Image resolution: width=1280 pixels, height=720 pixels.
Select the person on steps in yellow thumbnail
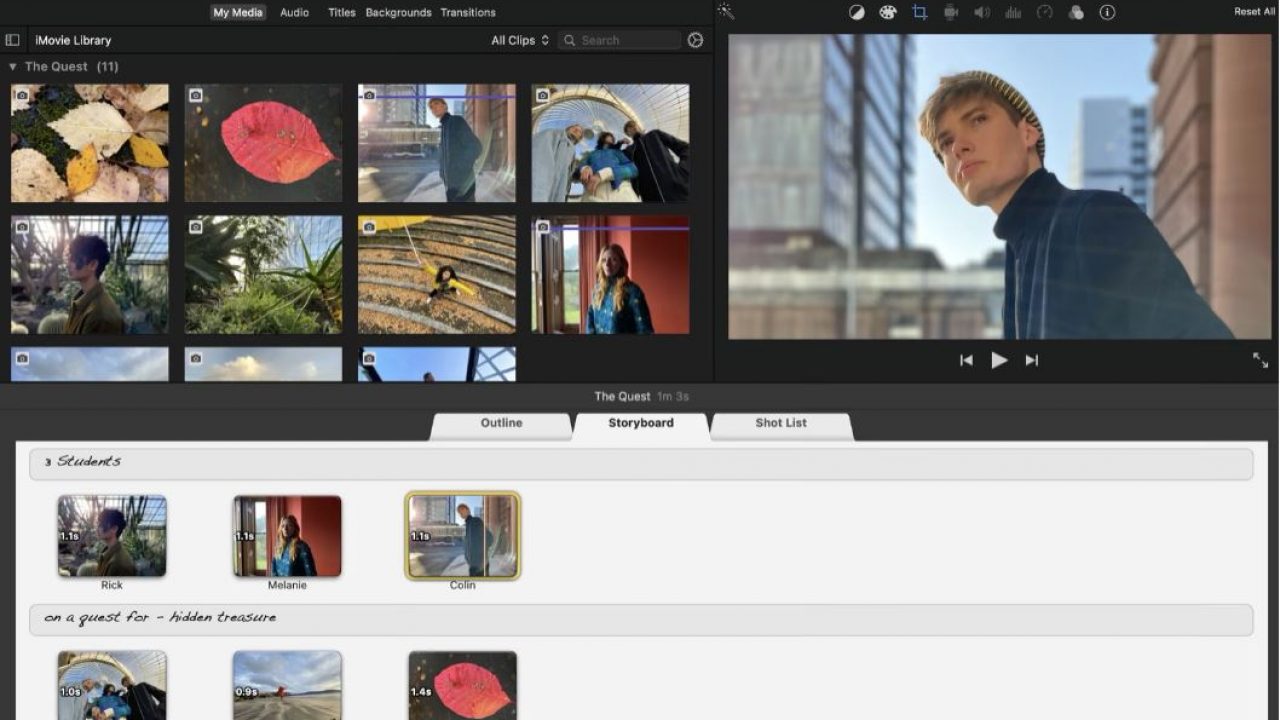pos(437,275)
